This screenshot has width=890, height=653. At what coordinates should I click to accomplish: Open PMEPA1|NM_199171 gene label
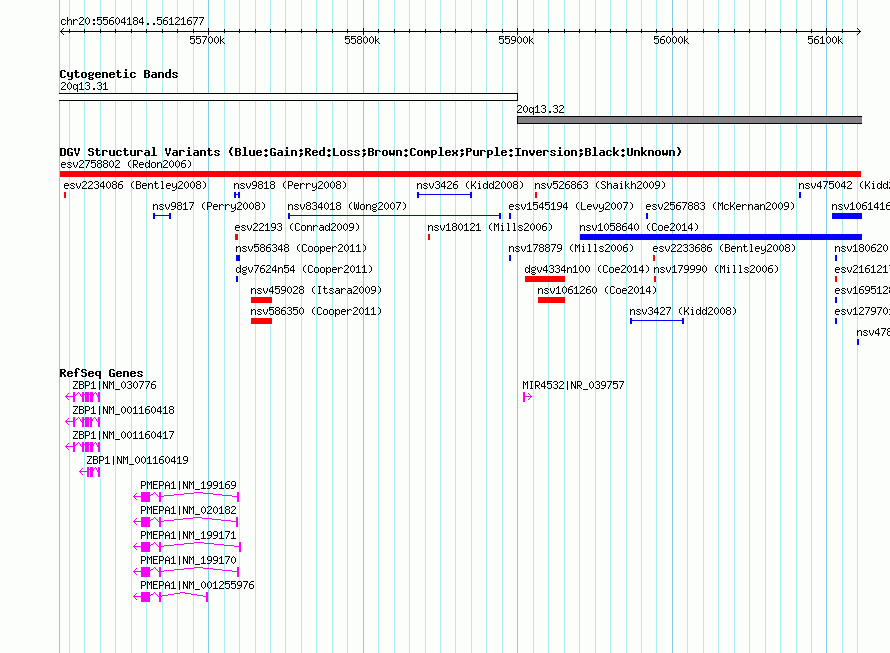[188, 535]
